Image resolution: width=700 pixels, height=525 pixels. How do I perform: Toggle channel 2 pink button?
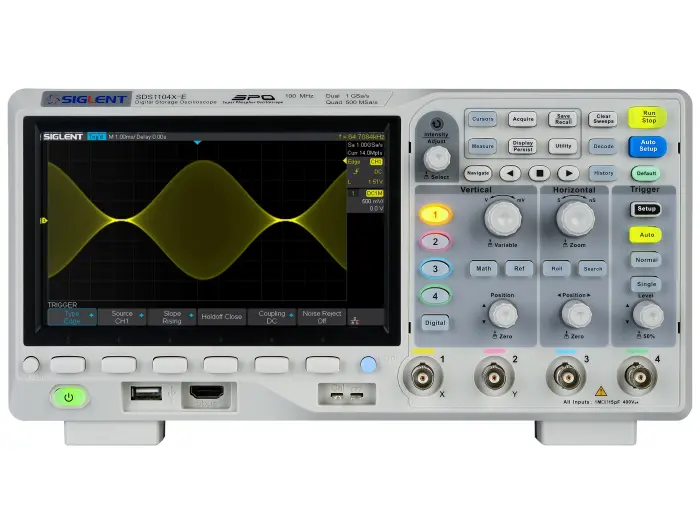(435, 242)
